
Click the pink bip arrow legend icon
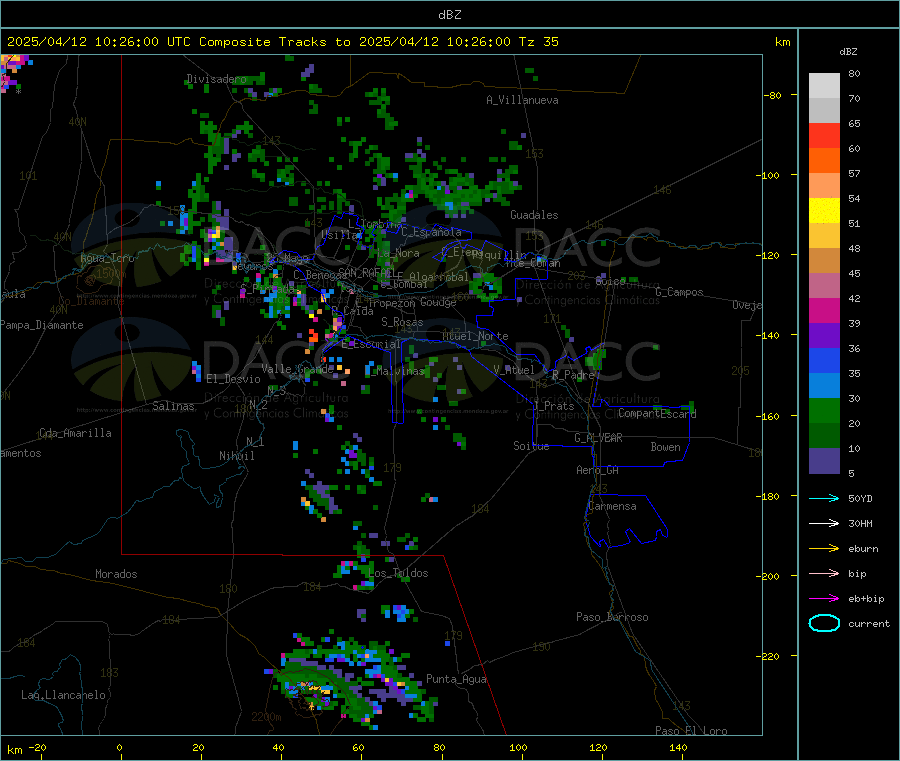824,573
